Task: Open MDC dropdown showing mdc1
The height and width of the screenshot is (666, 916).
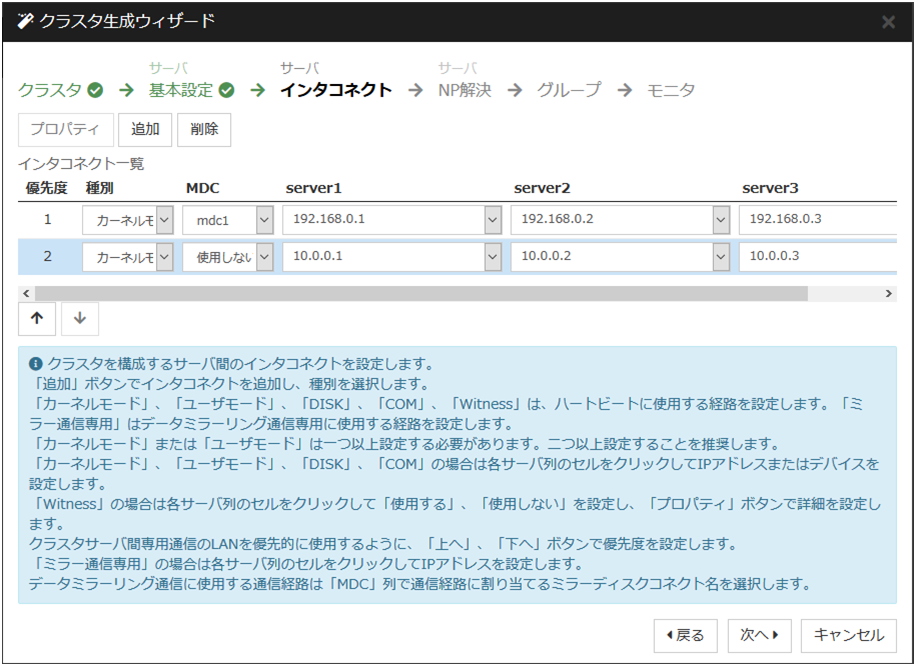Action: [x=264, y=219]
